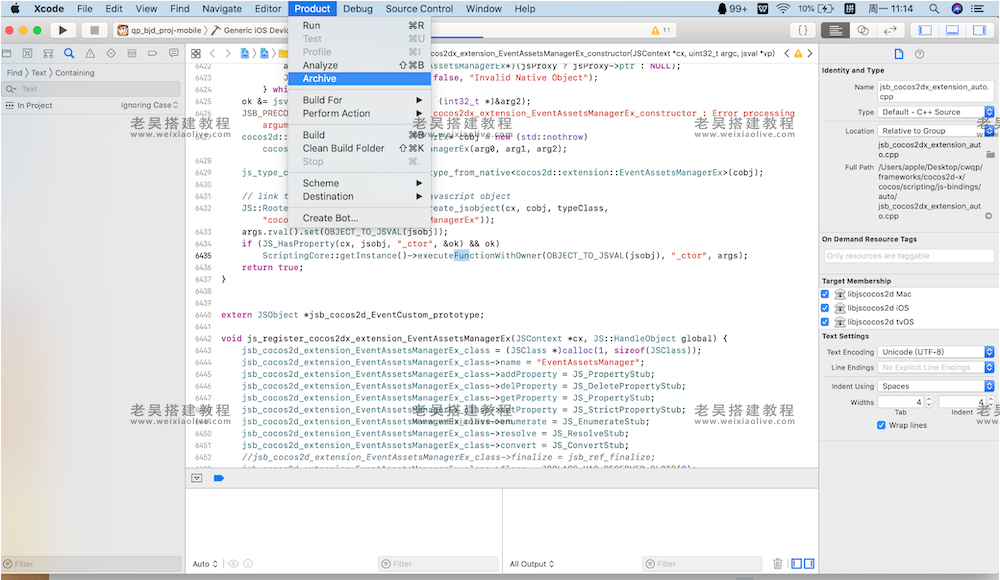Click the Find navigator Text search field

(95, 89)
